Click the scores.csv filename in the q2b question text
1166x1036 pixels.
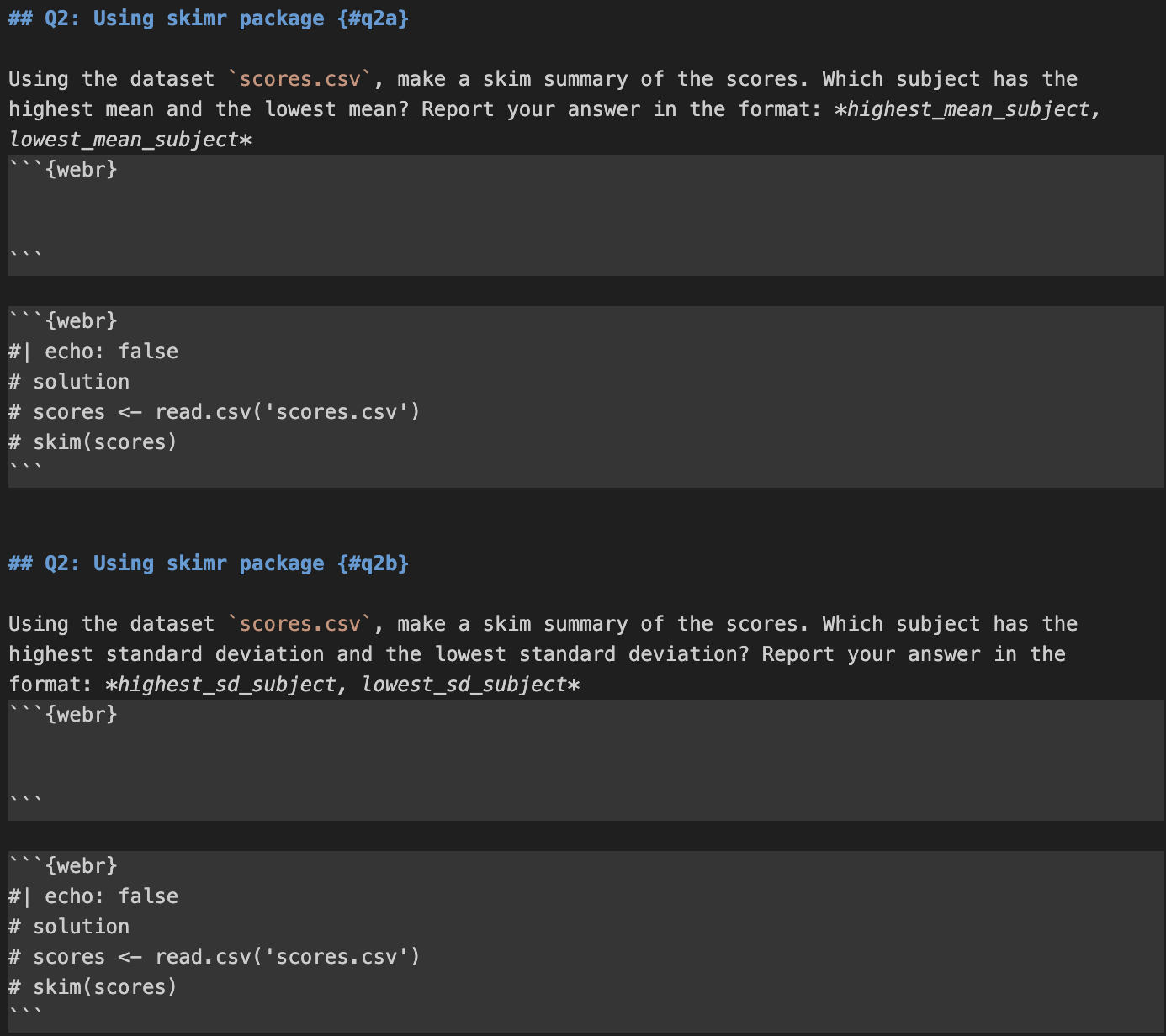[300, 624]
